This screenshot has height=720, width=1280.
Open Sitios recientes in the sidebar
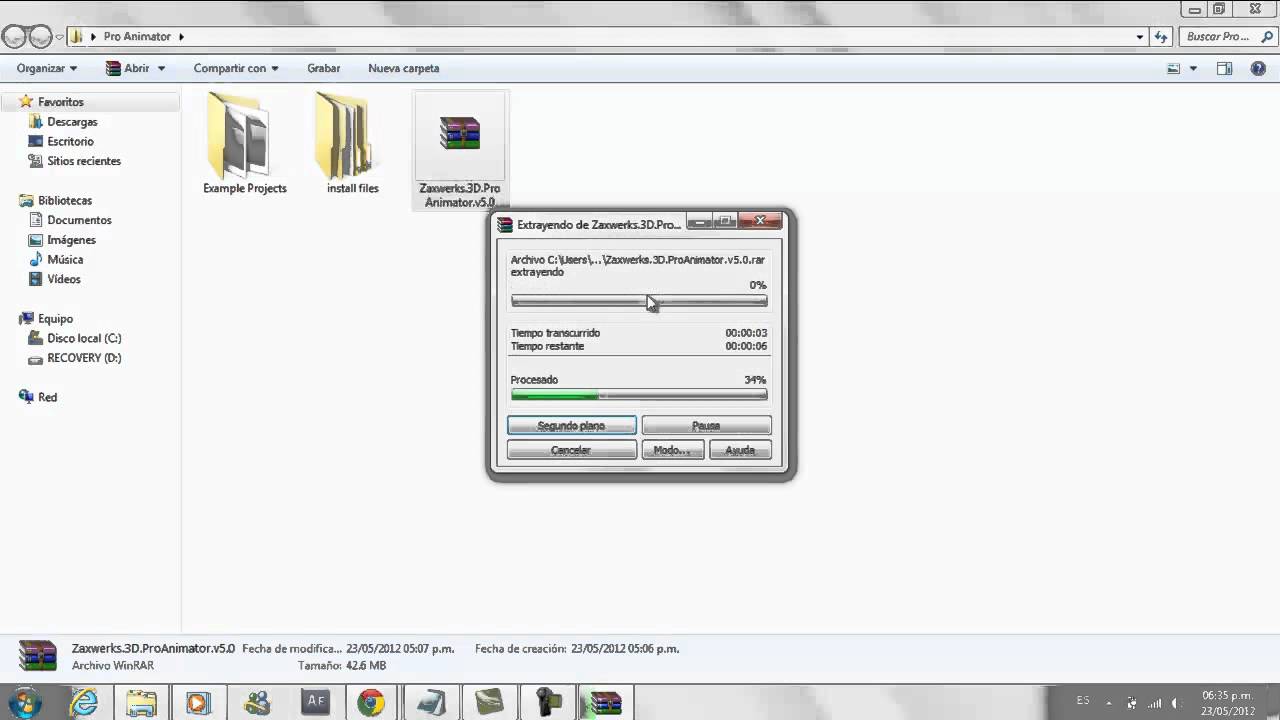coord(84,161)
